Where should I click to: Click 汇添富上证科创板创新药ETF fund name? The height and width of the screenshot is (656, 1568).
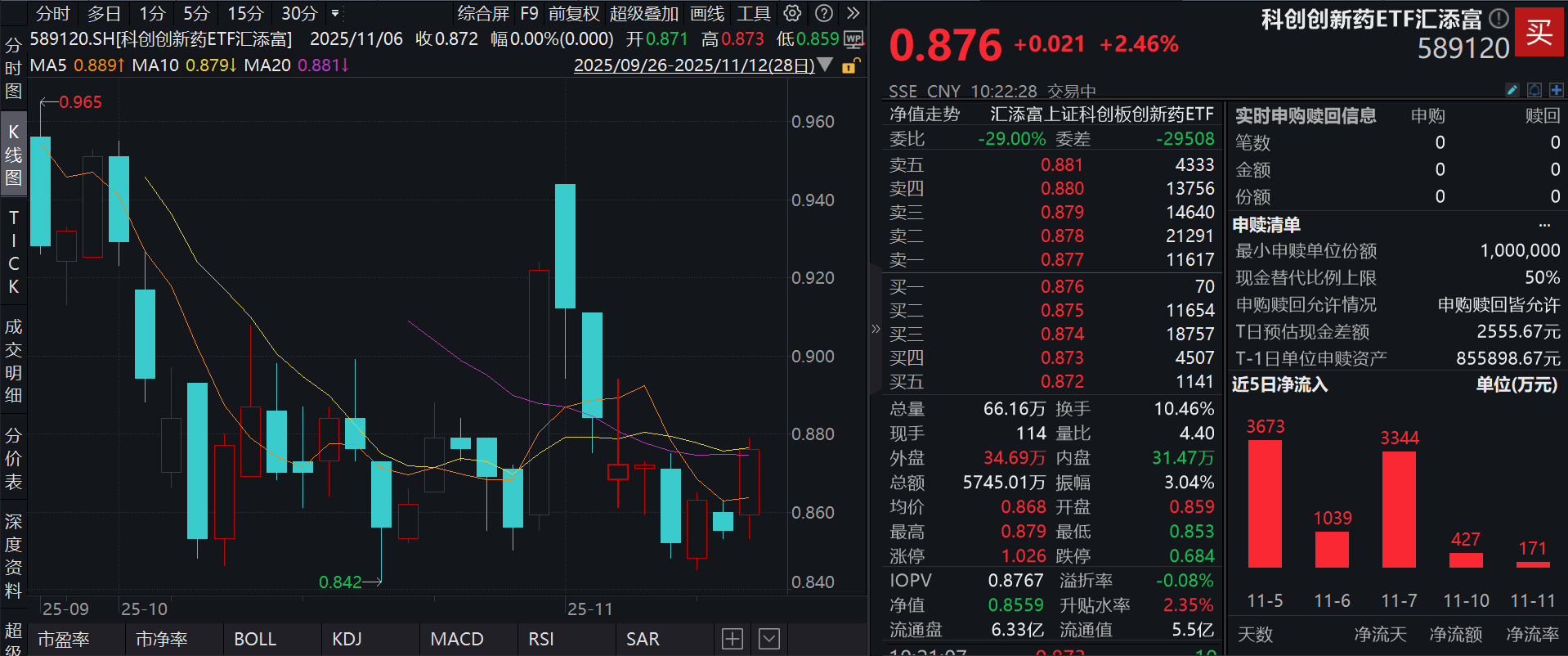click(x=1102, y=115)
